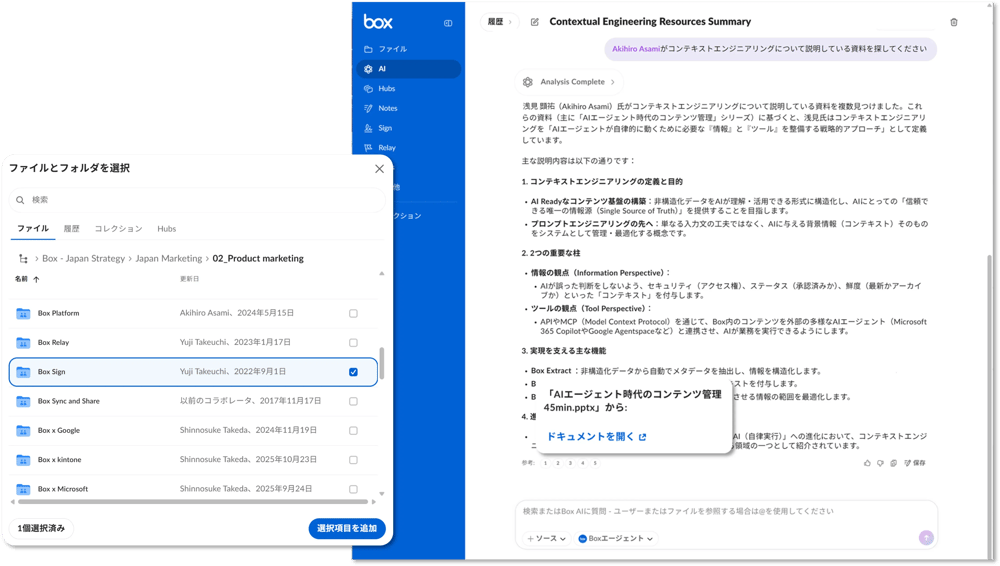Check the Box Relay folder checkbox
This screenshot has width=1000, height=566.
pyautogui.click(x=353, y=343)
